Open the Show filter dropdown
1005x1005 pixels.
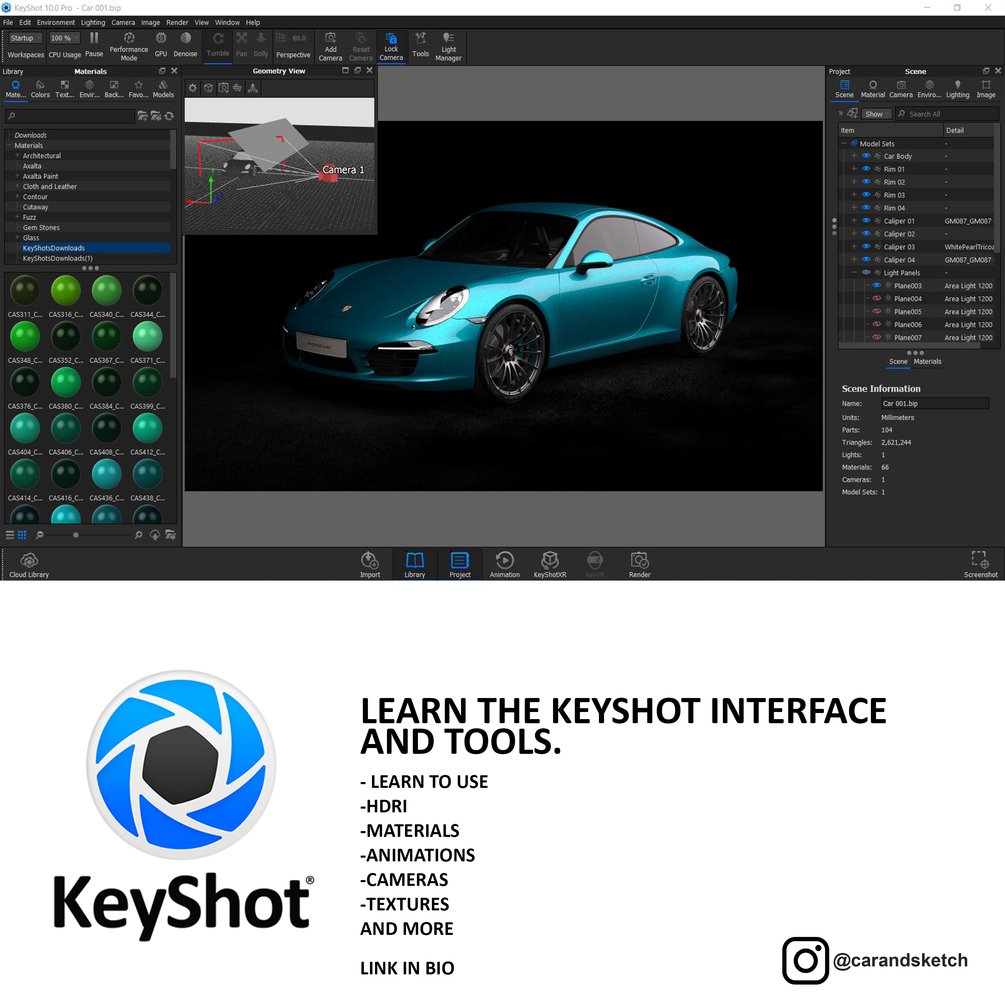tap(876, 114)
